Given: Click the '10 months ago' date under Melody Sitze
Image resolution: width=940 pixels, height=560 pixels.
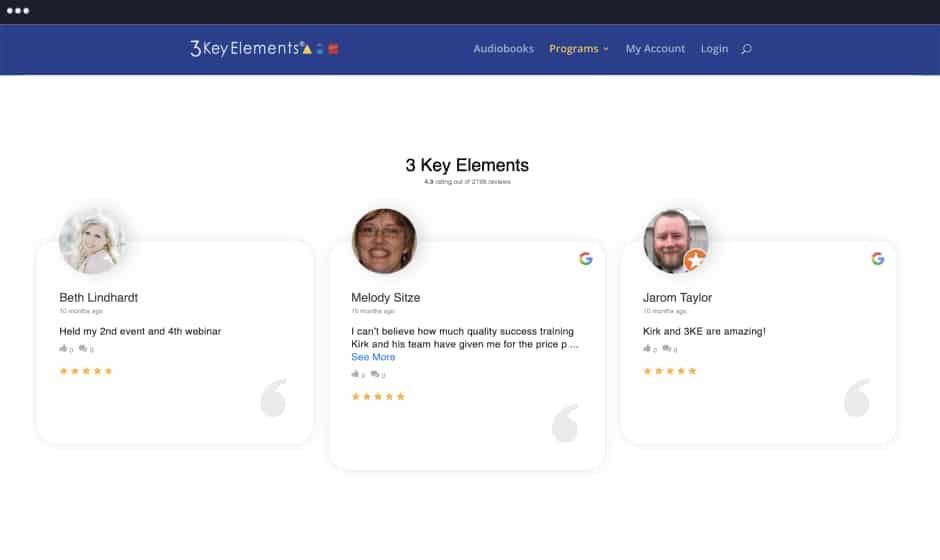Looking at the screenshot, I should (x=373, y=311).
